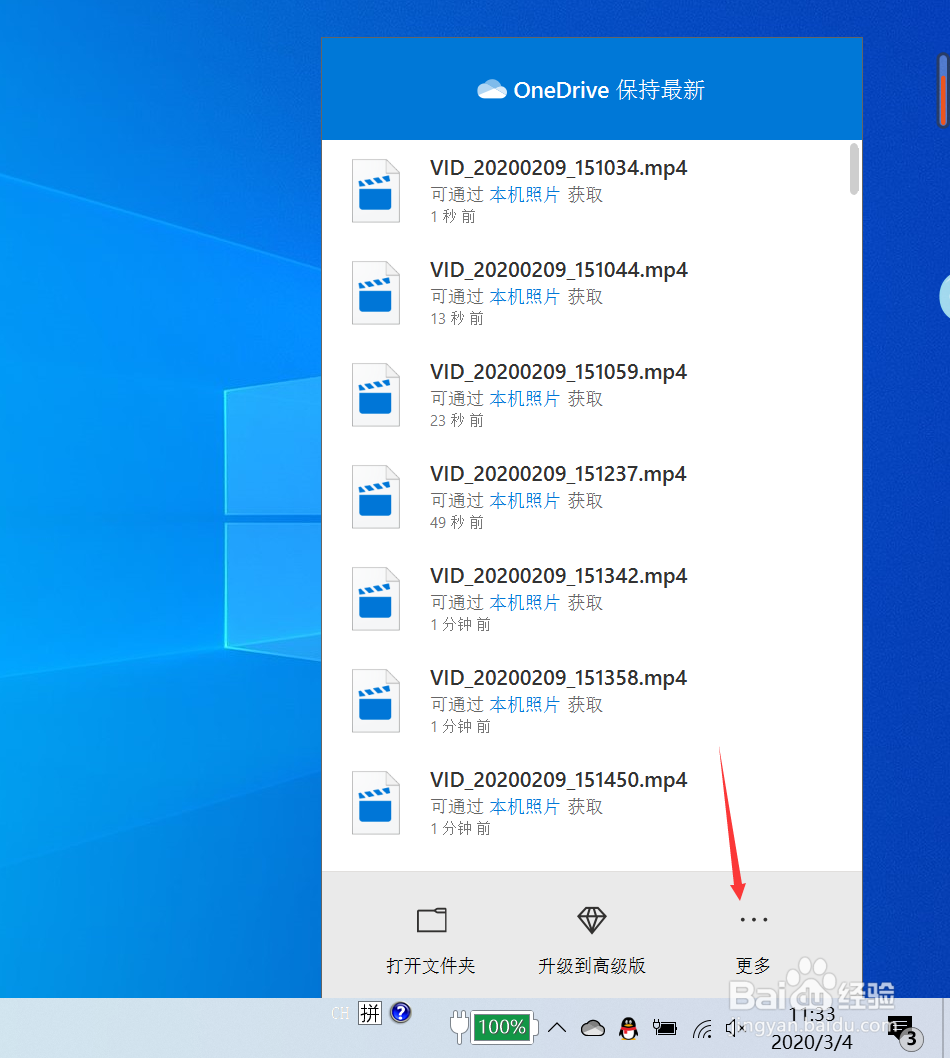Screen dimensions: 950x1058
Task: Click 本机照片 link under VID_20200209_151450.mp4
Action: click(x=524, y=806)
